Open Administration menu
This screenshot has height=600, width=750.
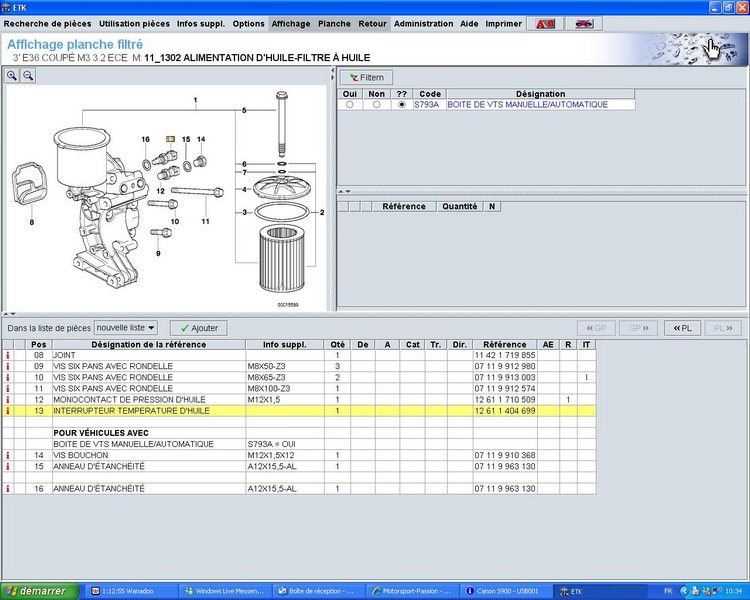423,23
